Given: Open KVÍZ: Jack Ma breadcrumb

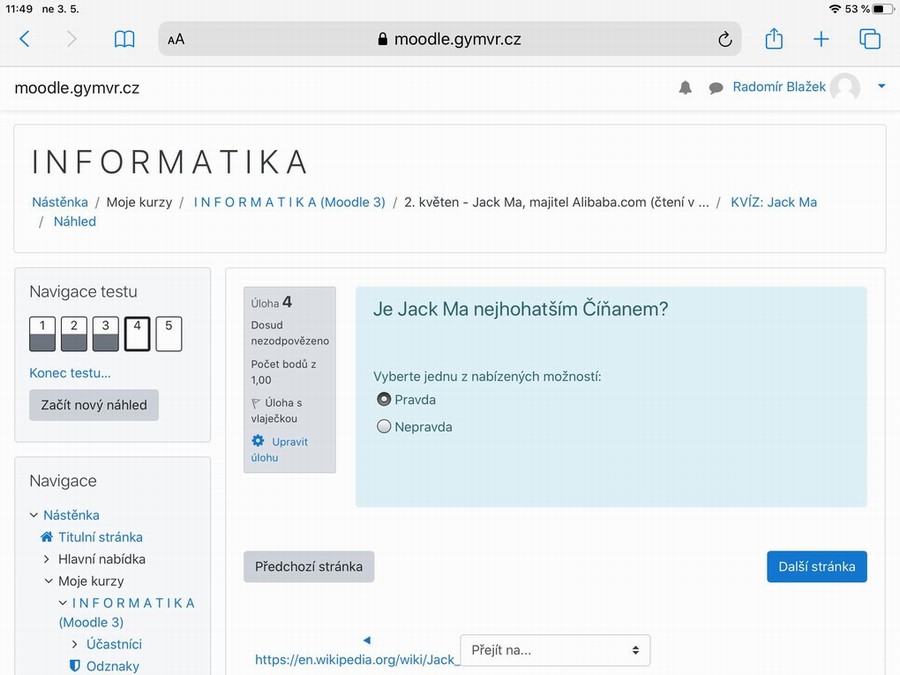Looking at the screenshot, I should pos(774,202).
